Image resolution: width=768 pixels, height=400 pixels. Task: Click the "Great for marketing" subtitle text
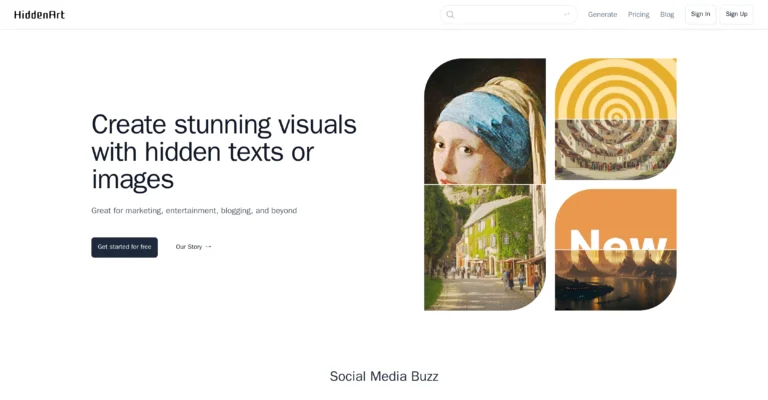click(x=194, y=211)
